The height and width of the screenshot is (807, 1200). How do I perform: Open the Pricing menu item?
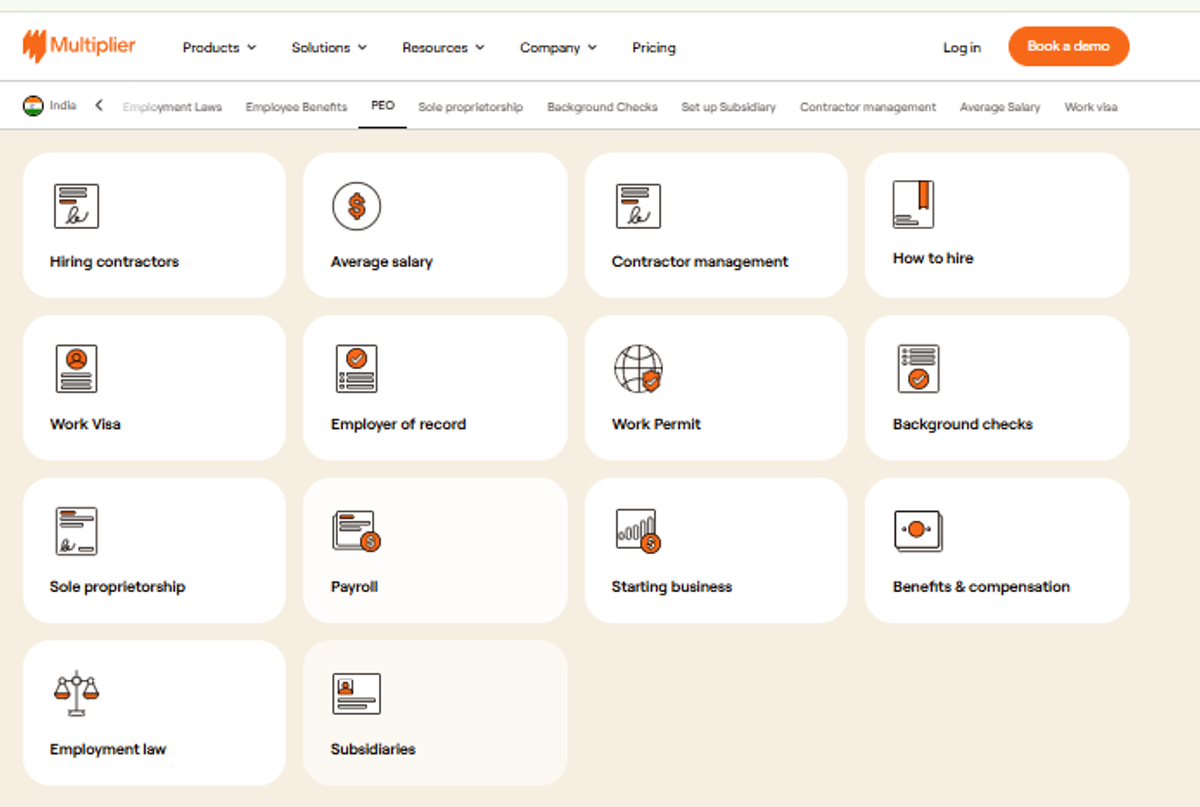[654, 47]
